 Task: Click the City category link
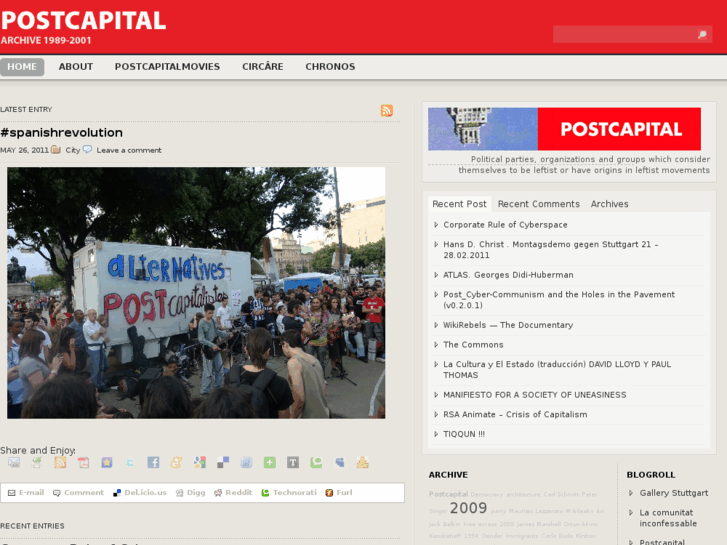[72, 150]
